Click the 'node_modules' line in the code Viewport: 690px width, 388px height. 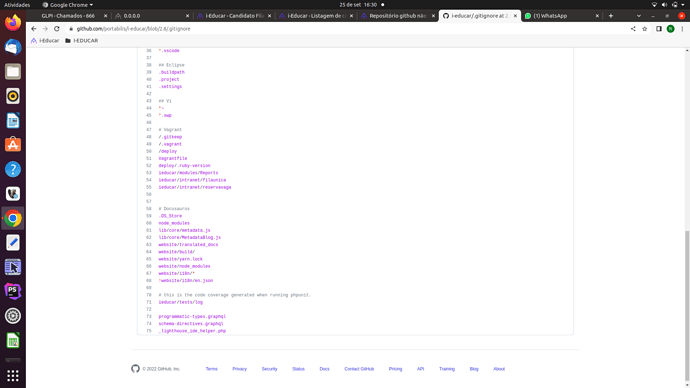[x=174, y=223]
